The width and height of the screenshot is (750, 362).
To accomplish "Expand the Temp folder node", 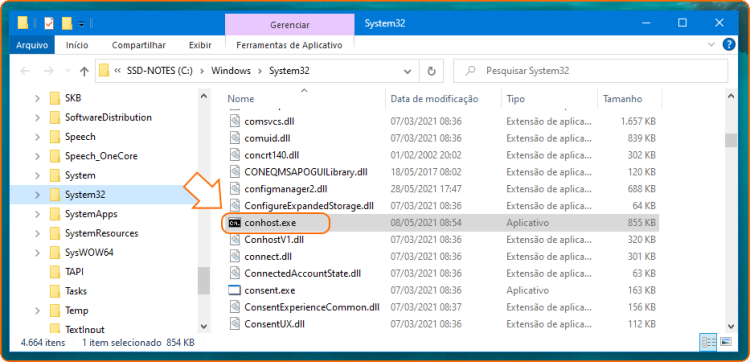I will pyautogui.click(x=37, y=310).
